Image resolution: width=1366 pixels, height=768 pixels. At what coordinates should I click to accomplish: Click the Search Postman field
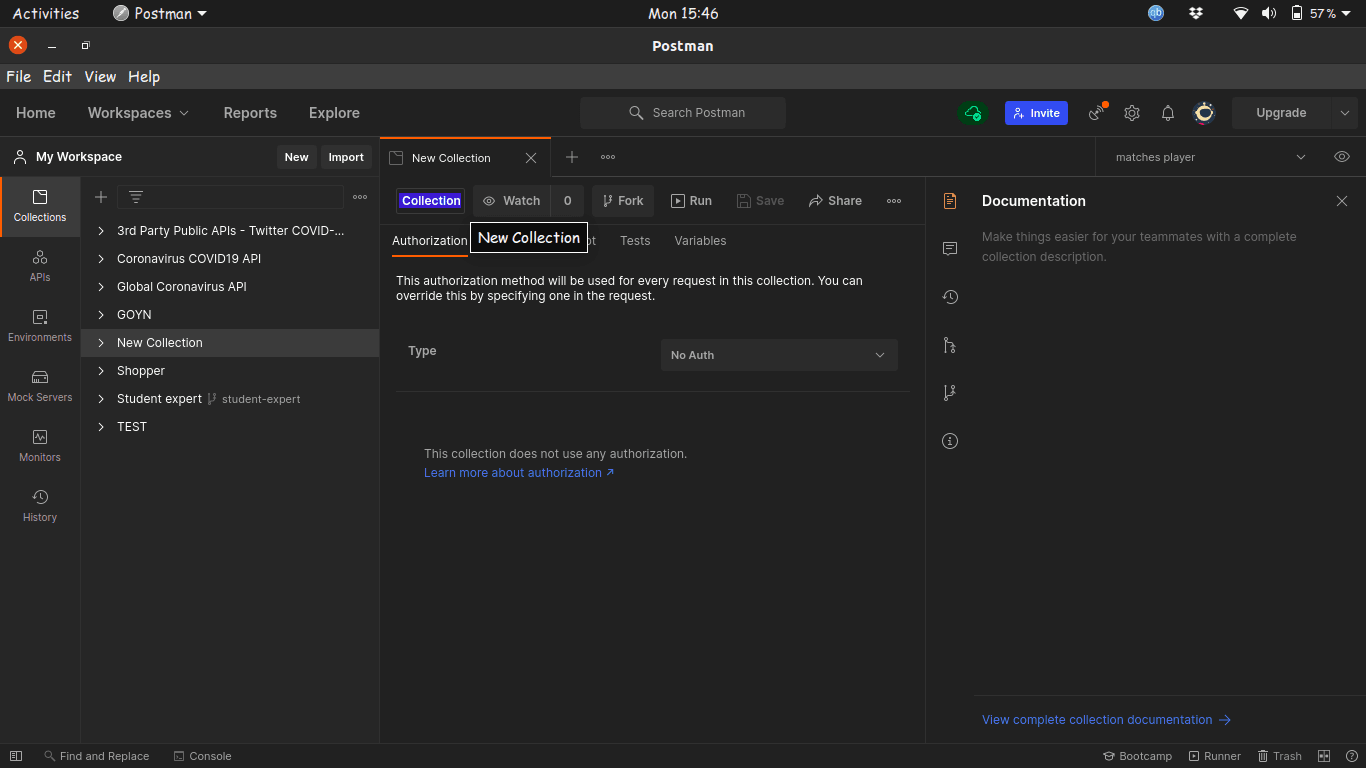coord(683,113)
